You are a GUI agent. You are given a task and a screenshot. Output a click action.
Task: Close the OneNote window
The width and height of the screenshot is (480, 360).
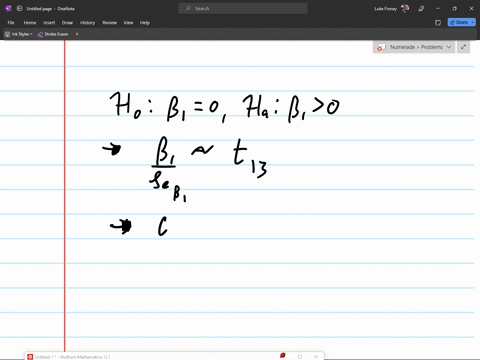[471, 9]
